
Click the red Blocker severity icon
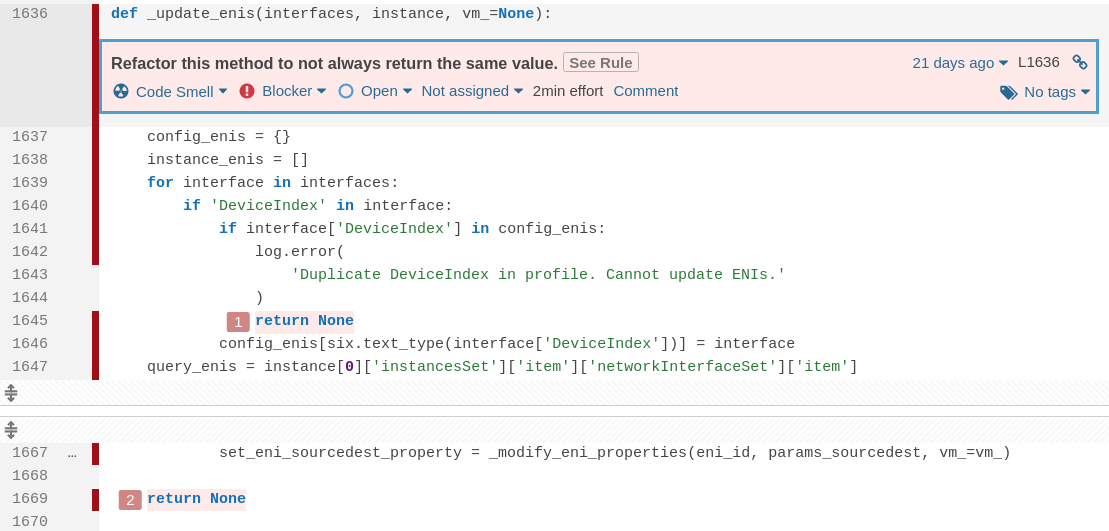click(x=247, y=91)
